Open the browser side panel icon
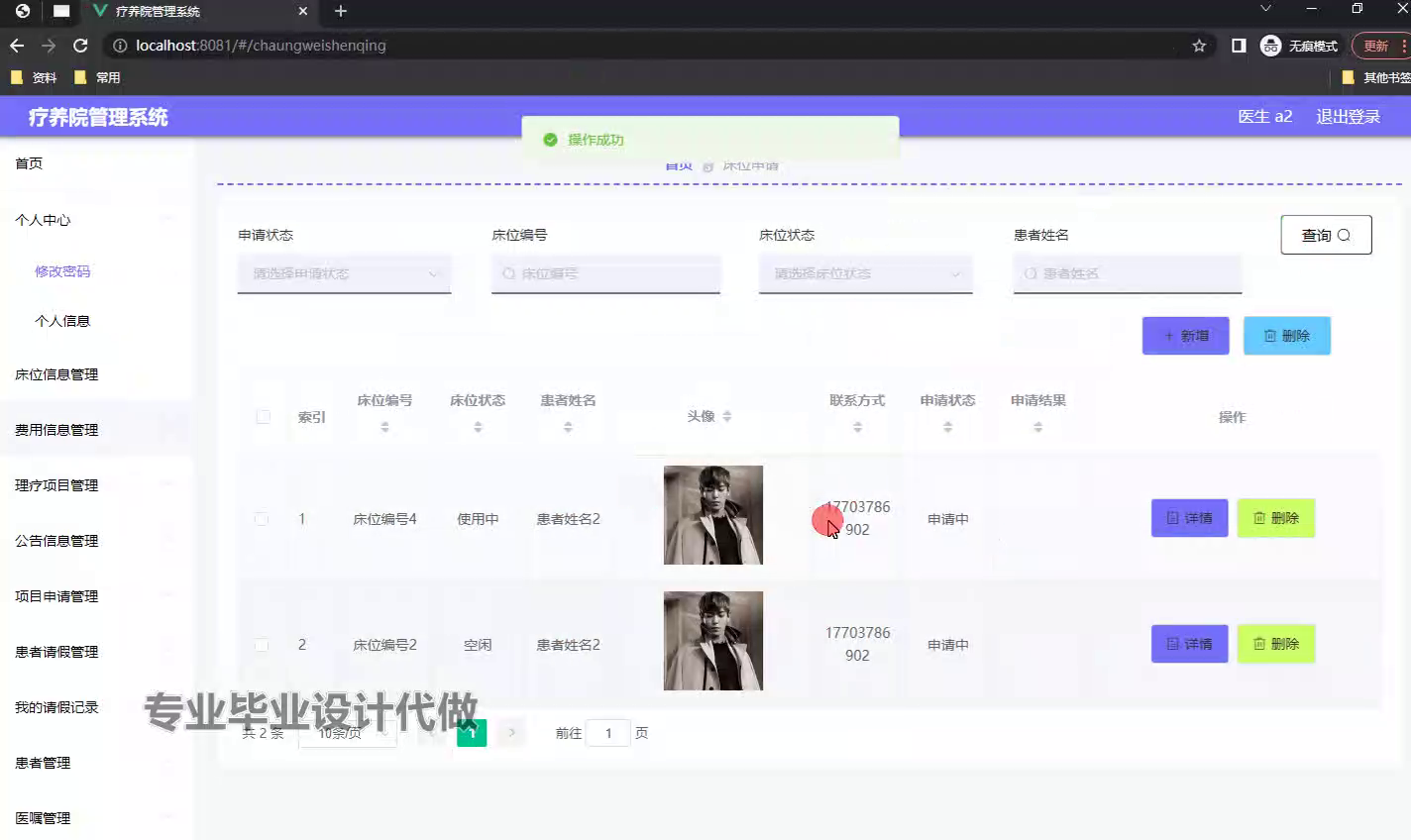Viewport: 1411px width, 840px height. click(x=1239, y=46)
